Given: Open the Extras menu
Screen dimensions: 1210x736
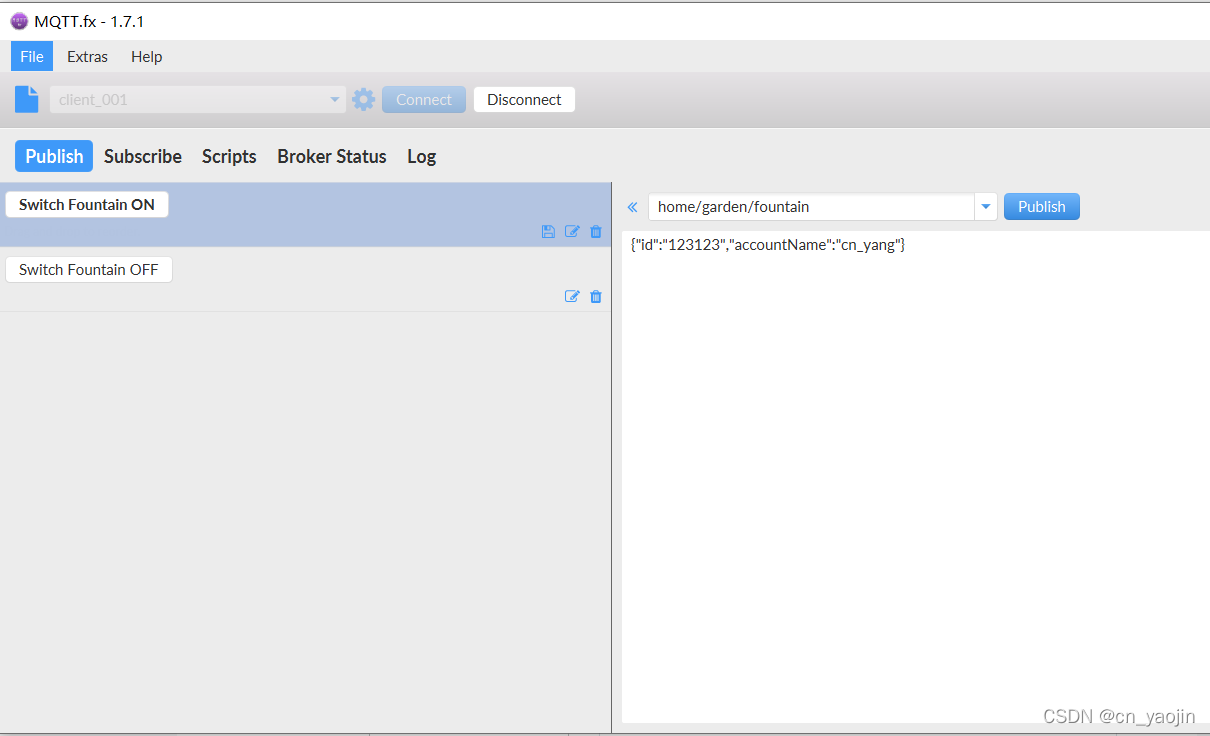Looking at the screenshot, I should (87, 57).
